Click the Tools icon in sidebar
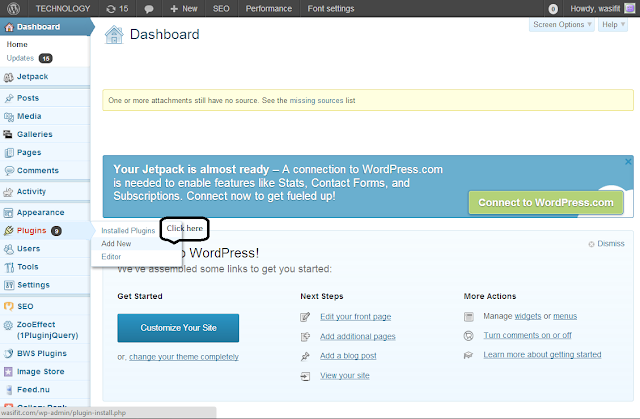Image resolution: width=640 pixels, height=419 pixels. [9, 267]
